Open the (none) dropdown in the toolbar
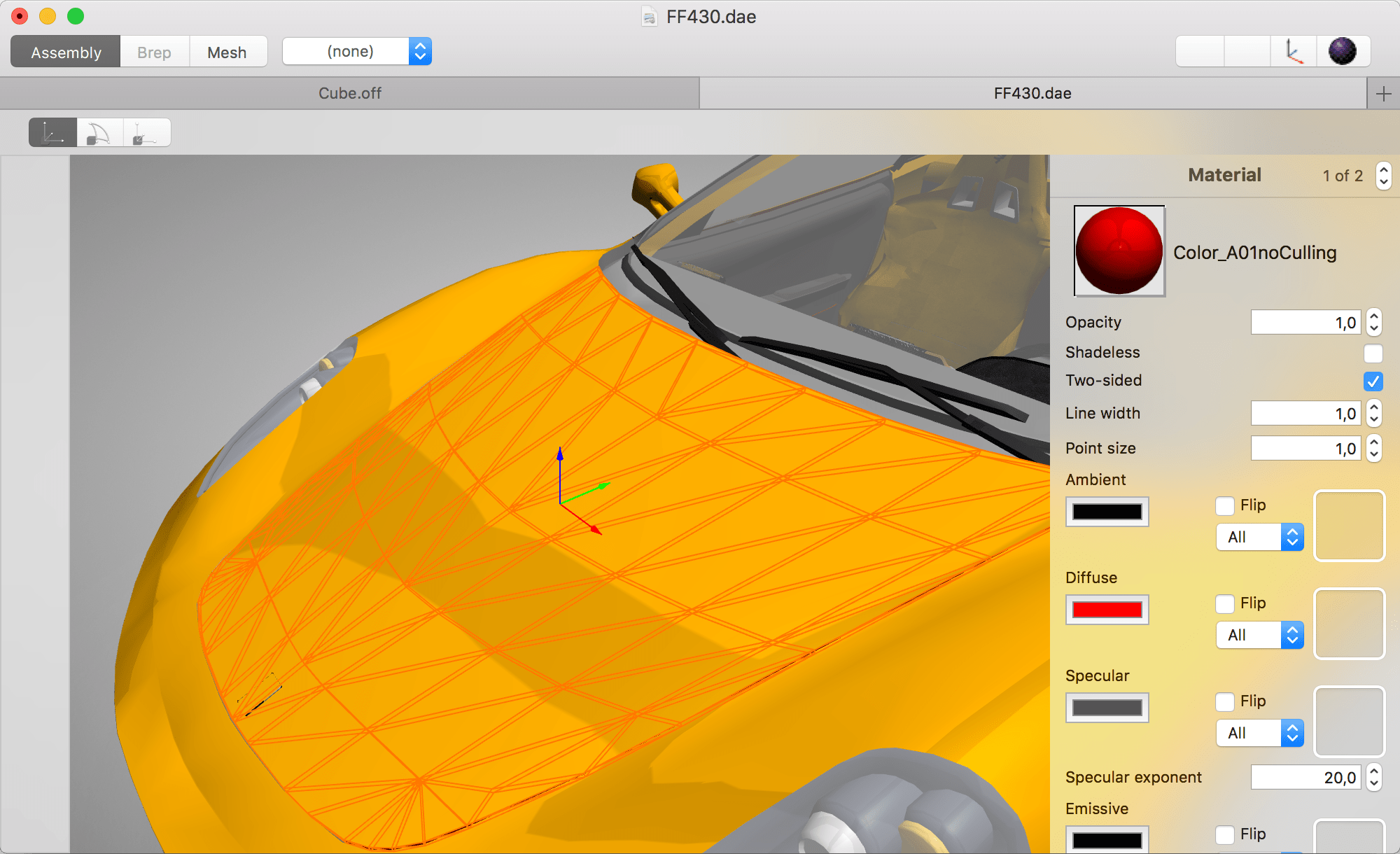Viewport: 1400px width, 854px height. point(357,50)
